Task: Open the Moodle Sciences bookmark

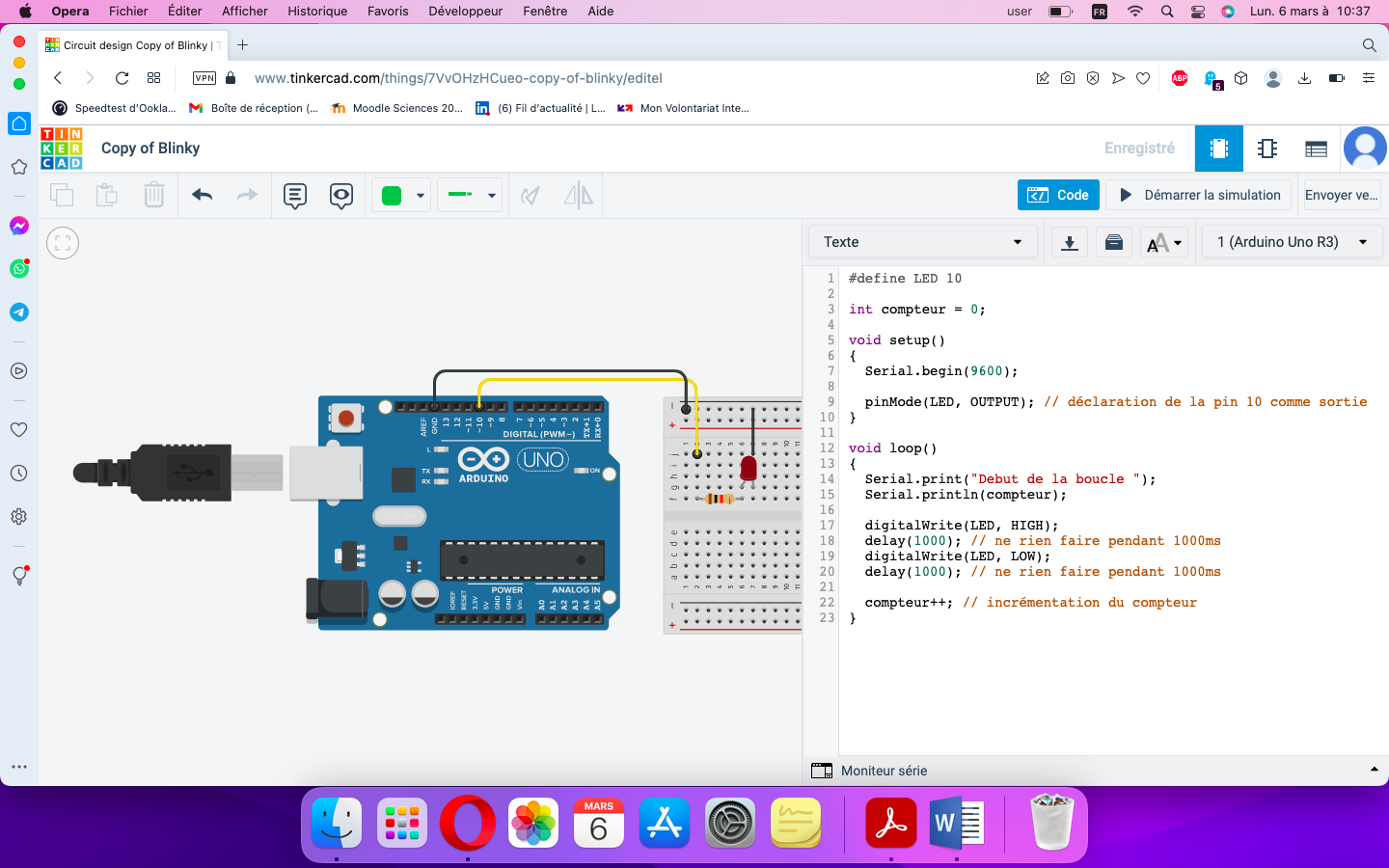Action: click(396, 108)
